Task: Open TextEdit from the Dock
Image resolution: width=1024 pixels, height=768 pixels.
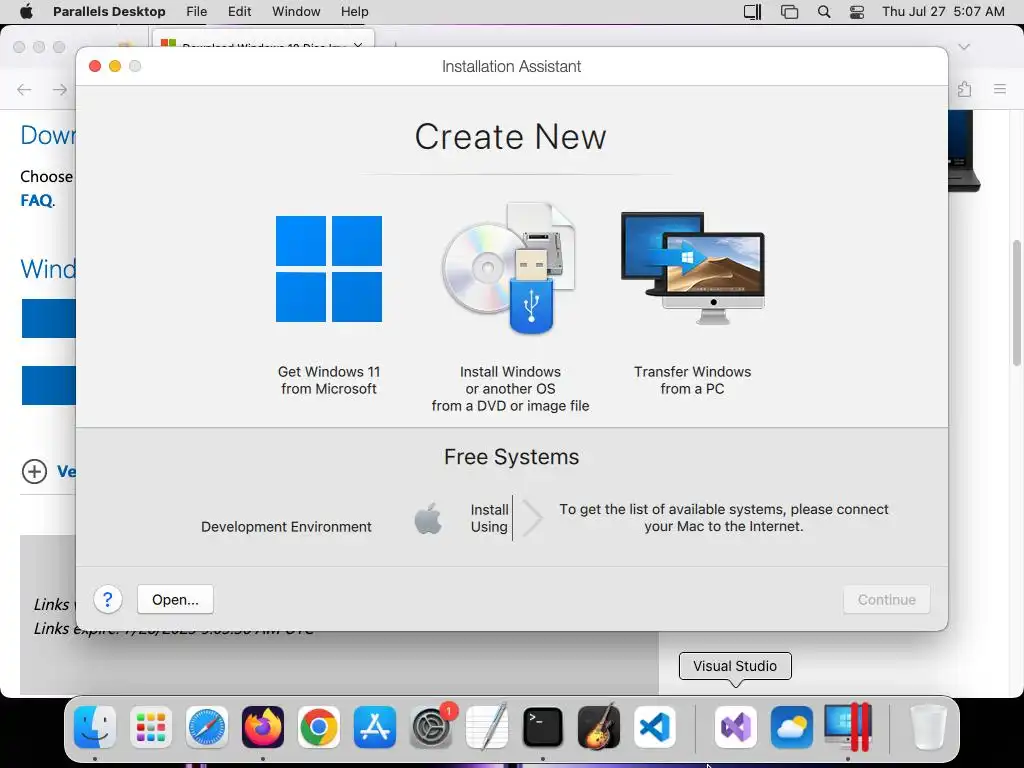Action: pyautogui.click(x=487, y=727)
